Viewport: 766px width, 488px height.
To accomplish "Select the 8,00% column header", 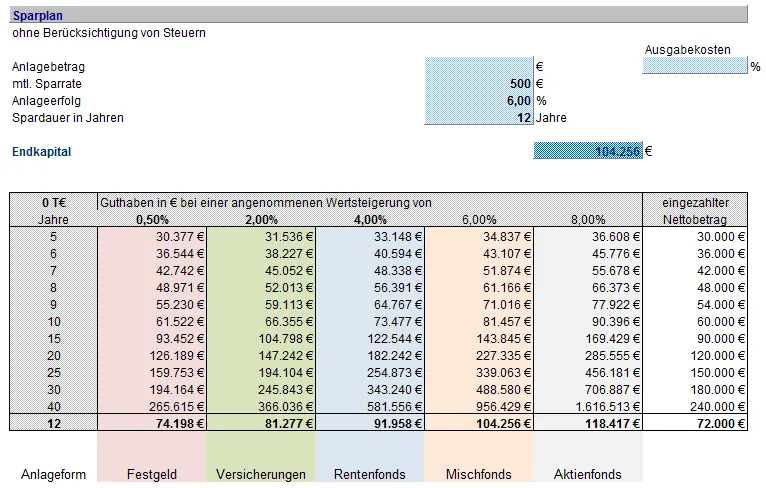I will pyautogui.click(x=588, y=219).
